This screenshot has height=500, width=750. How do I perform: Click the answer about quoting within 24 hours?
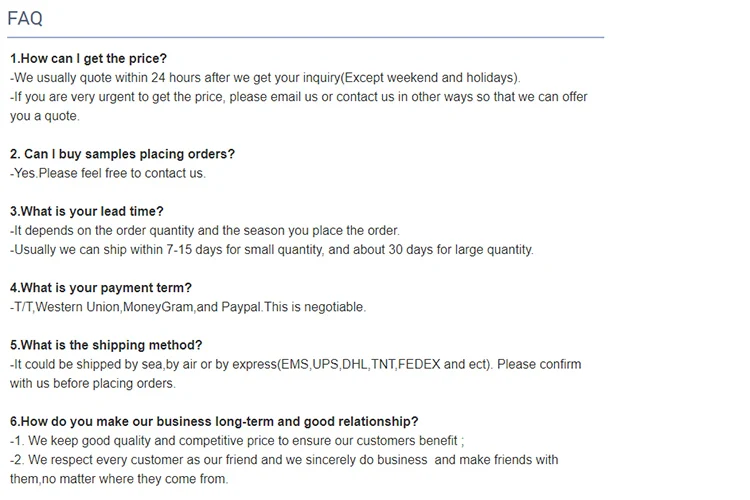[265, 77]
